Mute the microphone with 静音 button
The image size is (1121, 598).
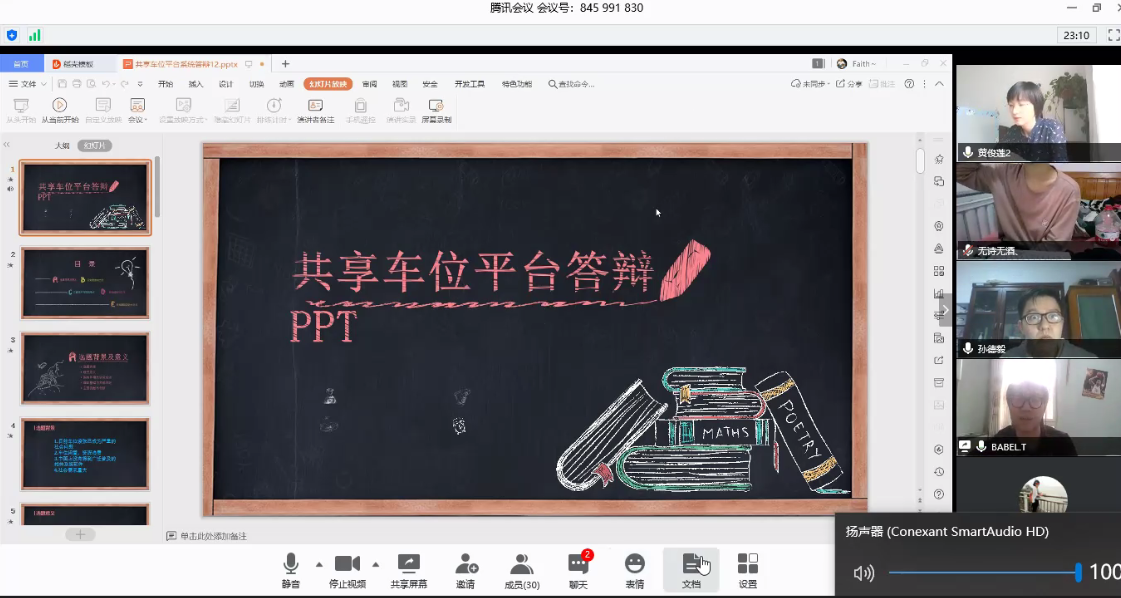click(x=290, y=569)
